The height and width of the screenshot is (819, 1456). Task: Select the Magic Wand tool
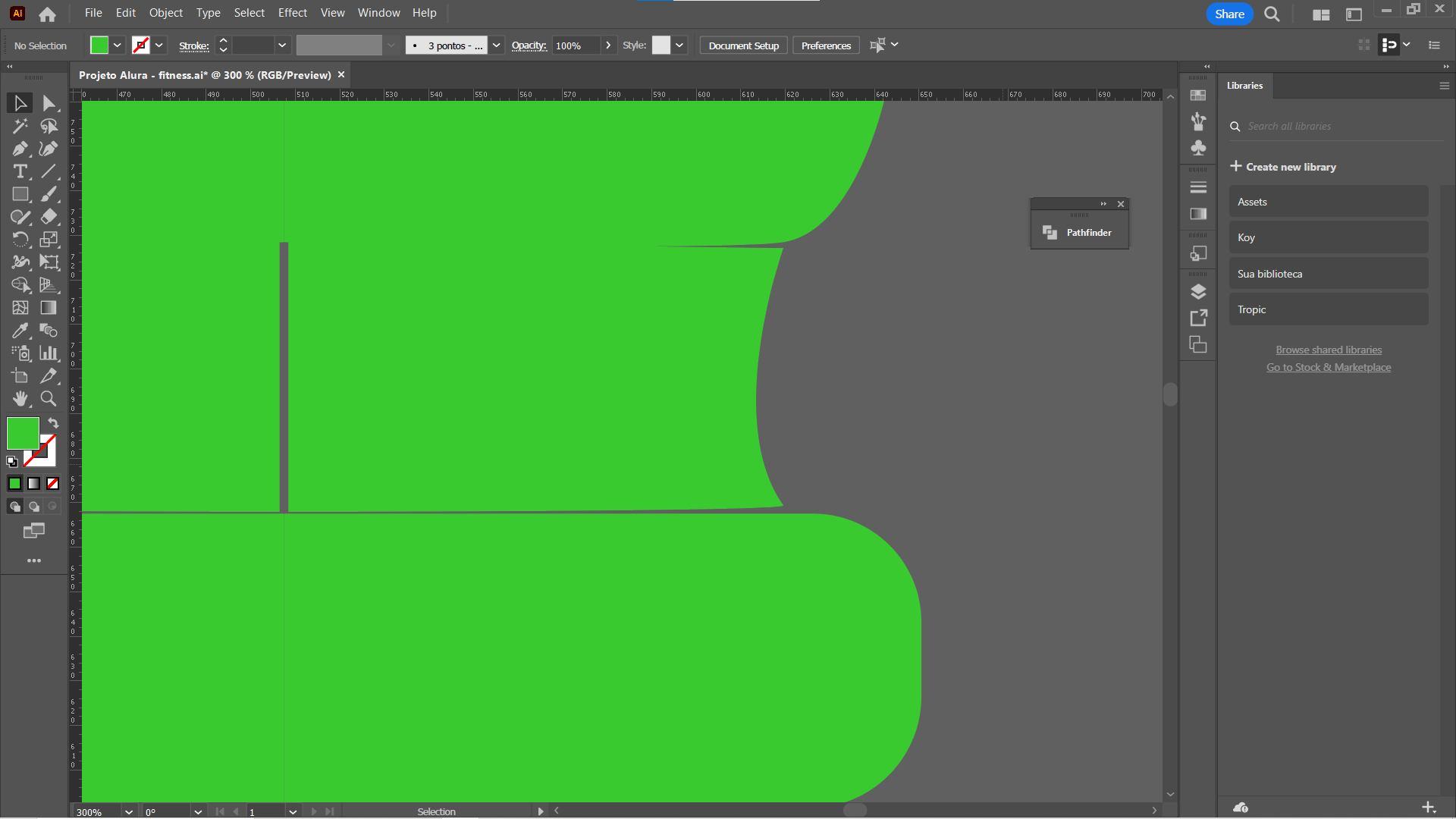[x=20, y=126]
